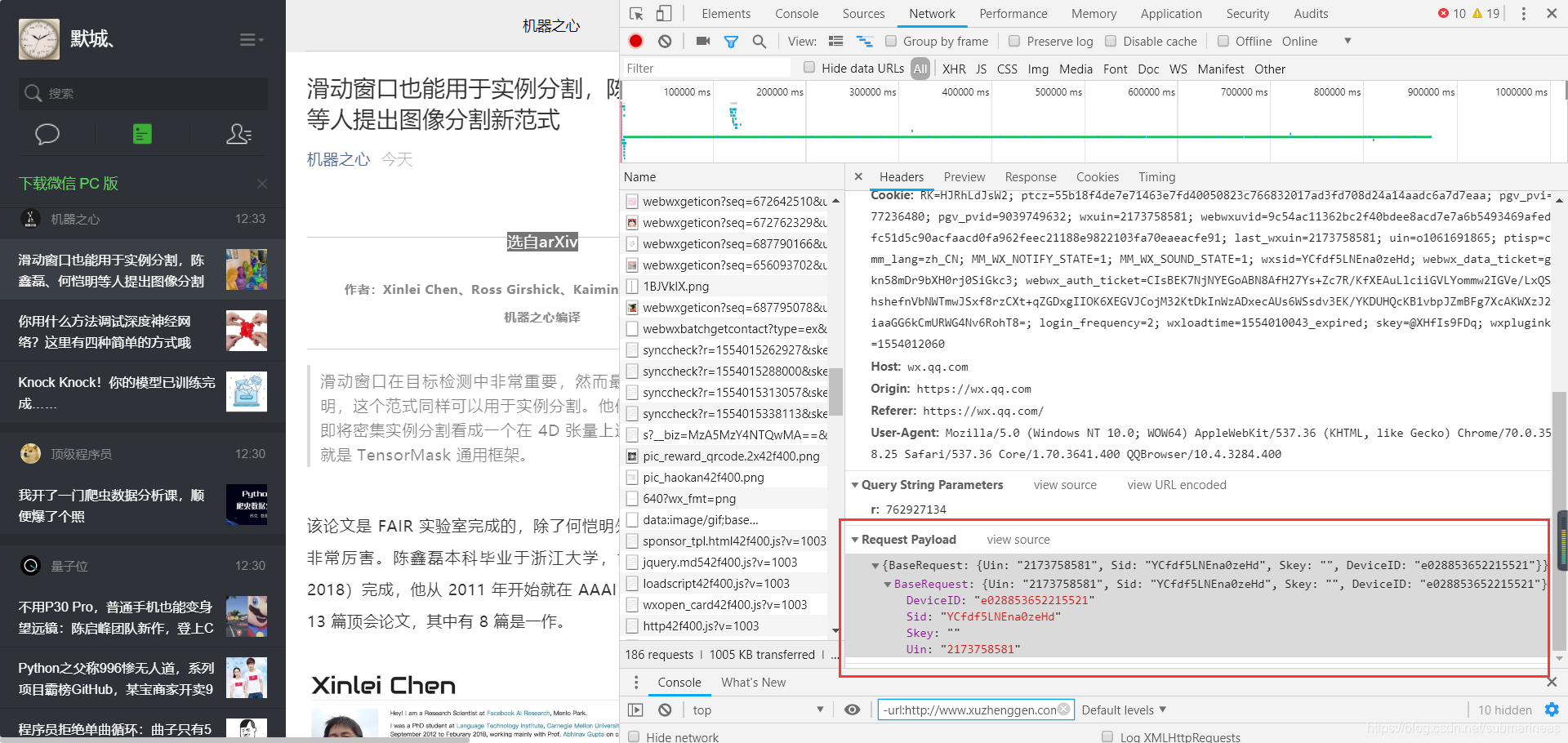Click view URL encoded link
The height and width of the screenshot is (743, 1568).
tap(1177, 485)
